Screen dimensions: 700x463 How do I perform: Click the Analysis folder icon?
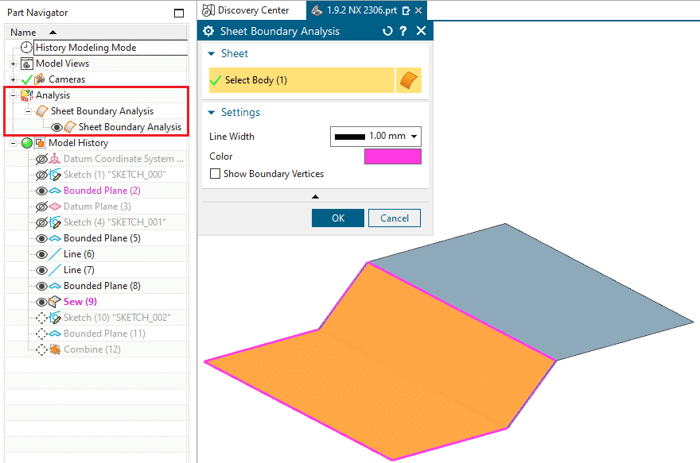pos(27,95)
